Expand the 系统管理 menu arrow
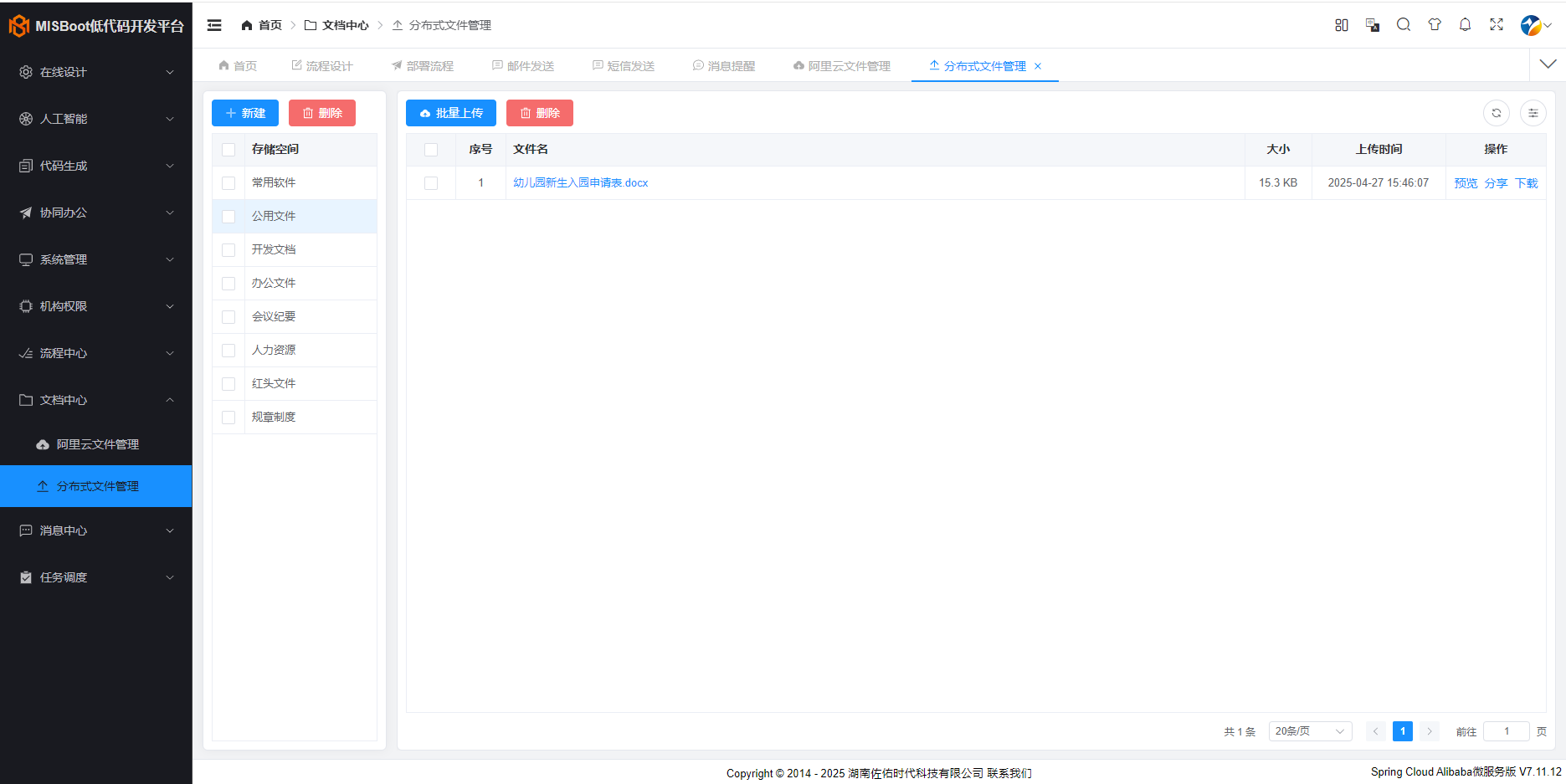The width and height of the screenshot is (1566, 784). point(170,259)
